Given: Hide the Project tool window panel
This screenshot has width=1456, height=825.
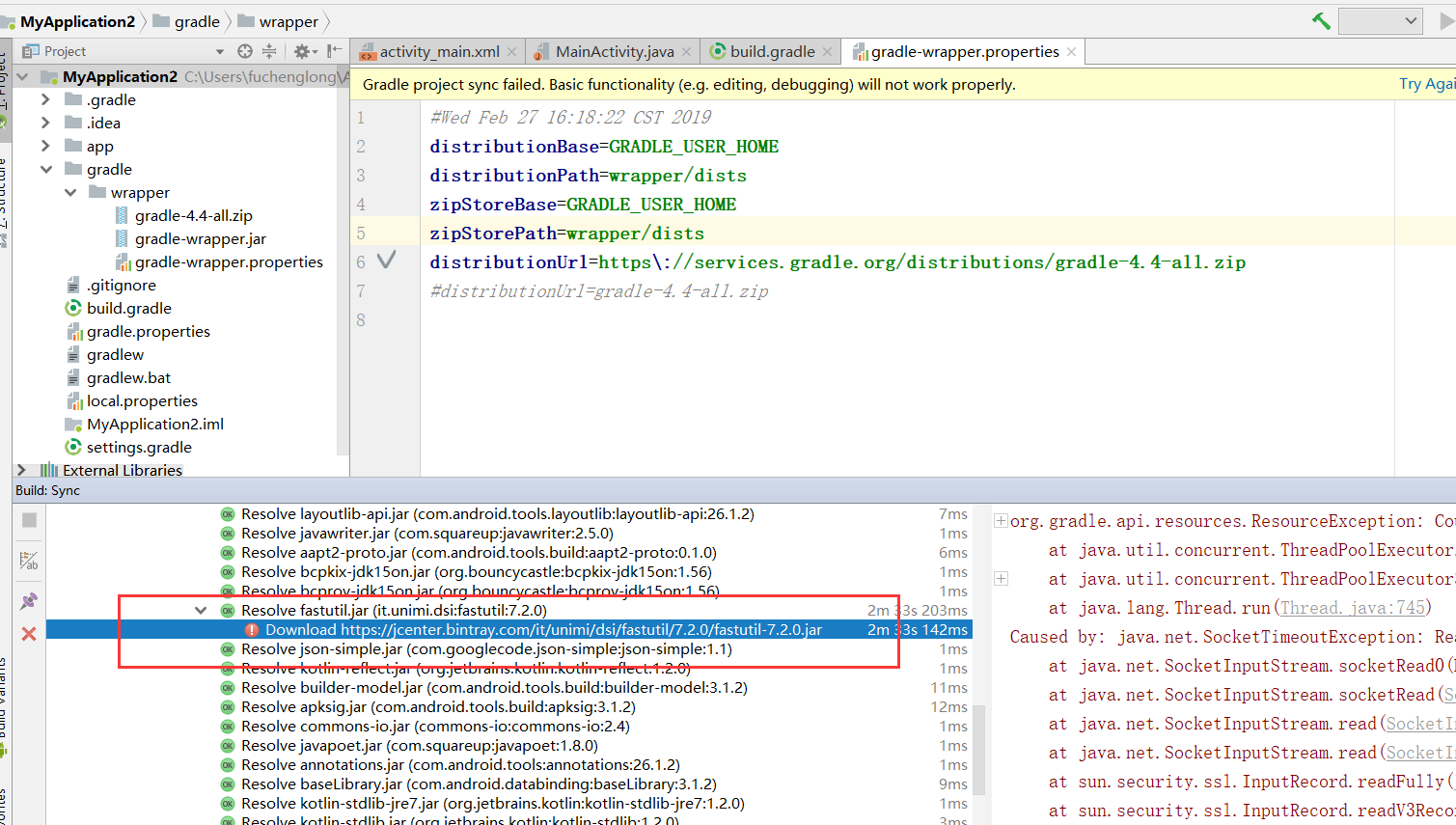Looking at the screenshot, I should [x=334, y=51].
